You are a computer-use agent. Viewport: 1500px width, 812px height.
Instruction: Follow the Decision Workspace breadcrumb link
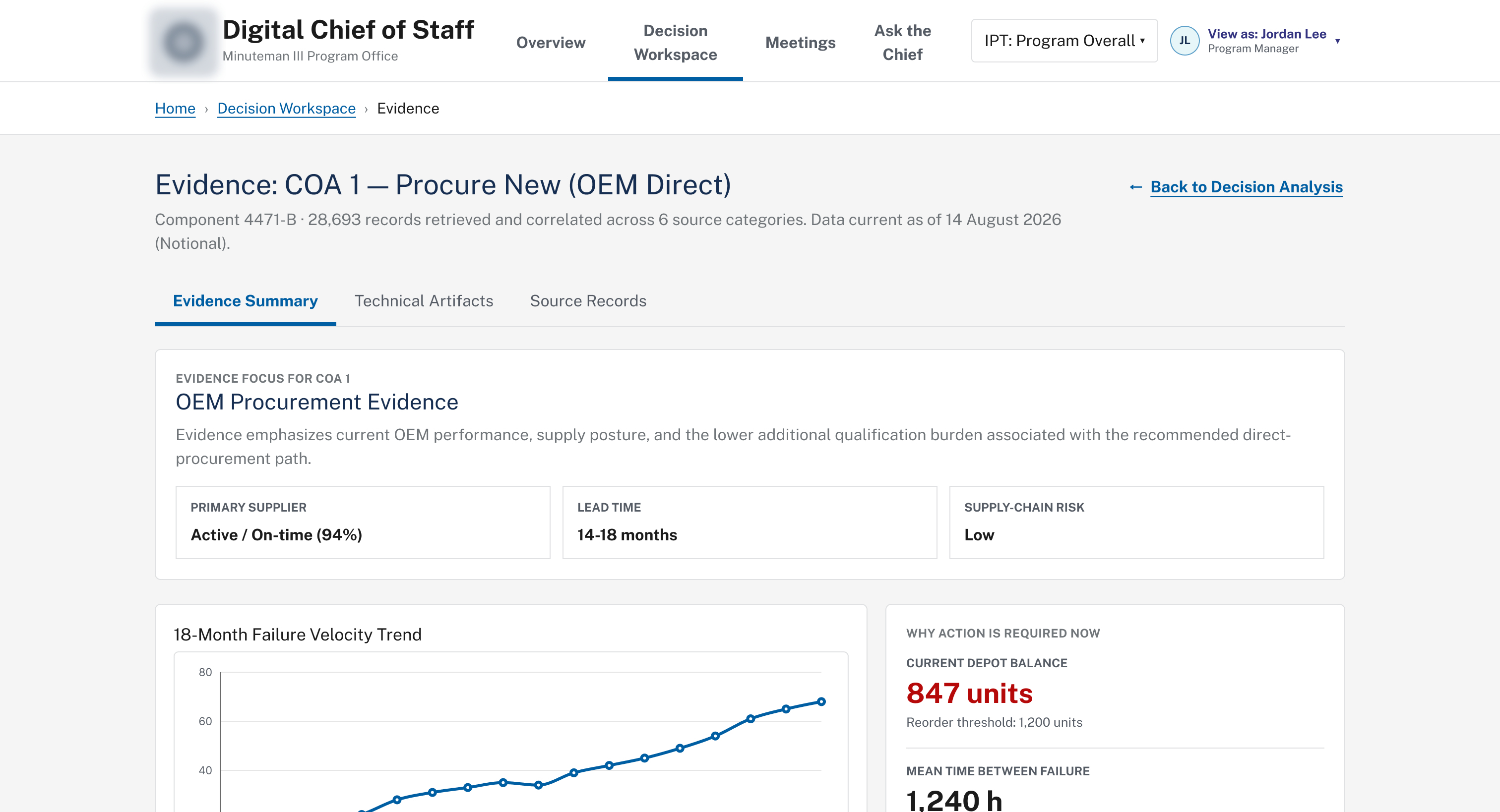(286, 109)
